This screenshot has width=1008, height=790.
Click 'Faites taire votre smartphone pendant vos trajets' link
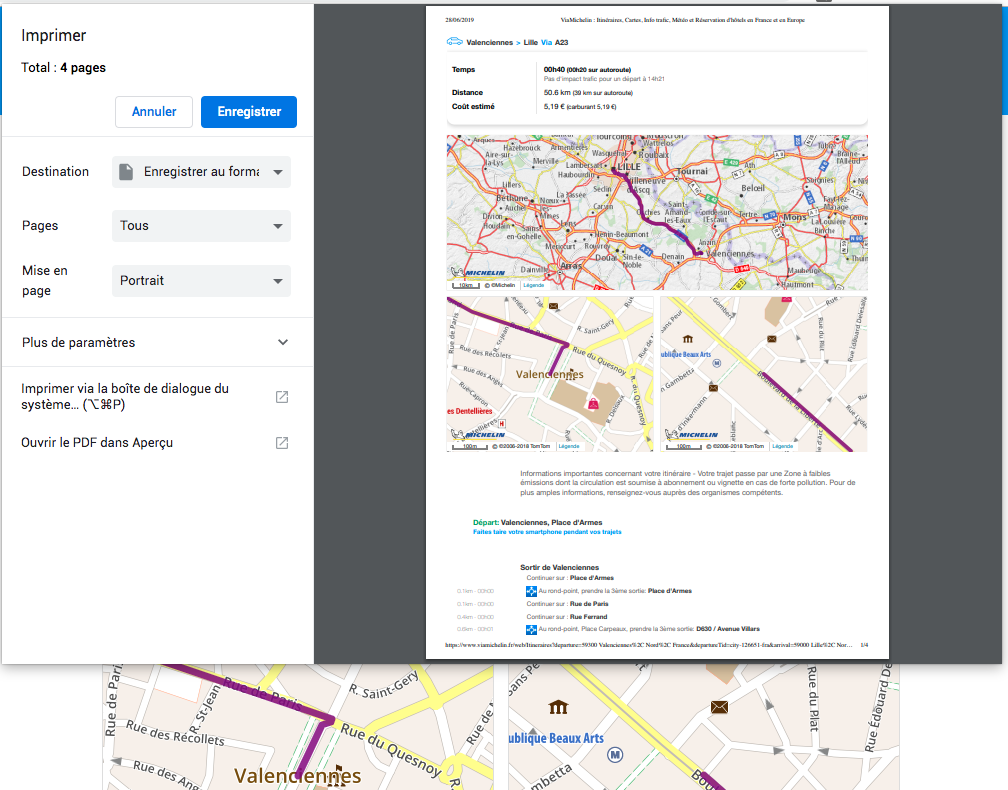(547, 532)
